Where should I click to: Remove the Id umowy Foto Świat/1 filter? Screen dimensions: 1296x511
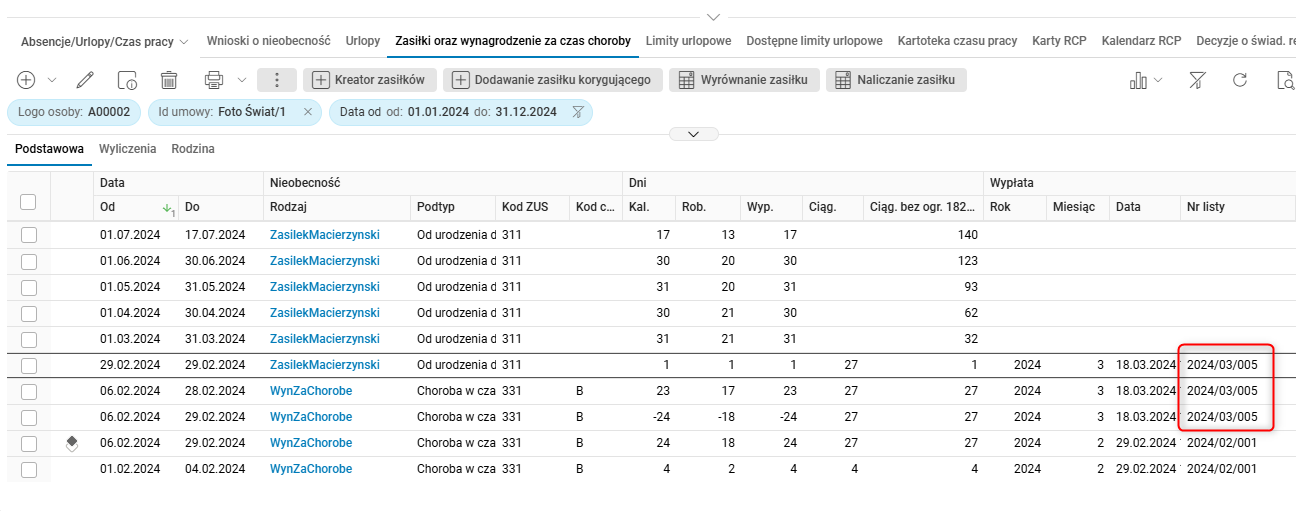[307, 112]
